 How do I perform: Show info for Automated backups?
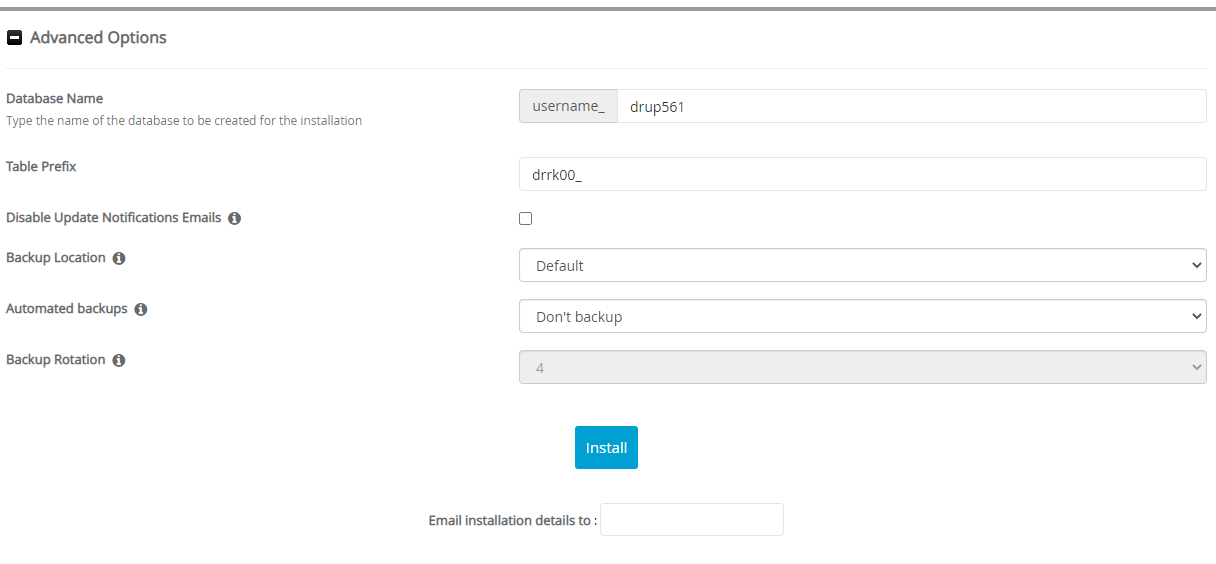[x=141, y=310]
